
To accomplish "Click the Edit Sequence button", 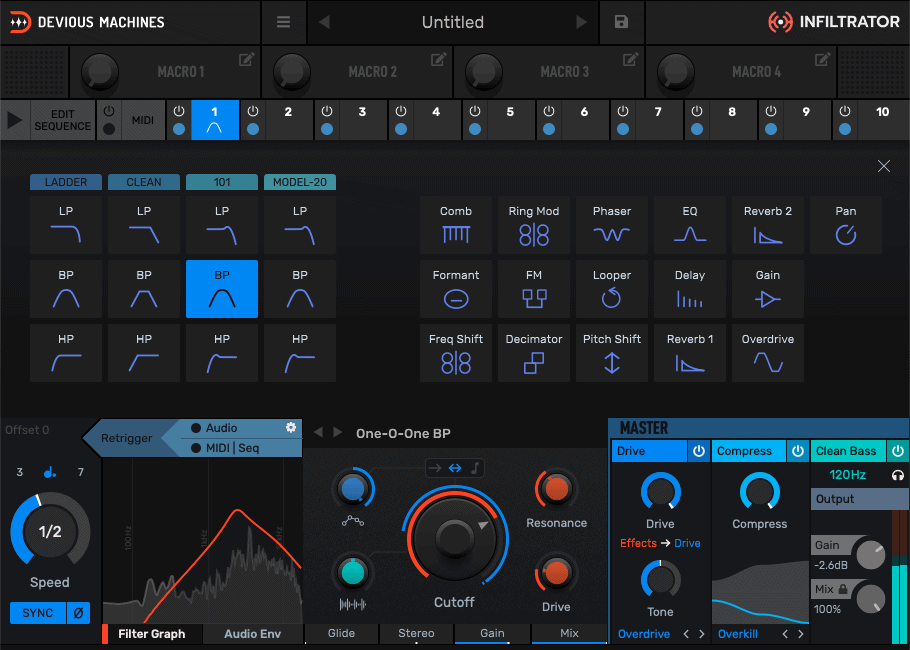I will (x=62, y=120).
